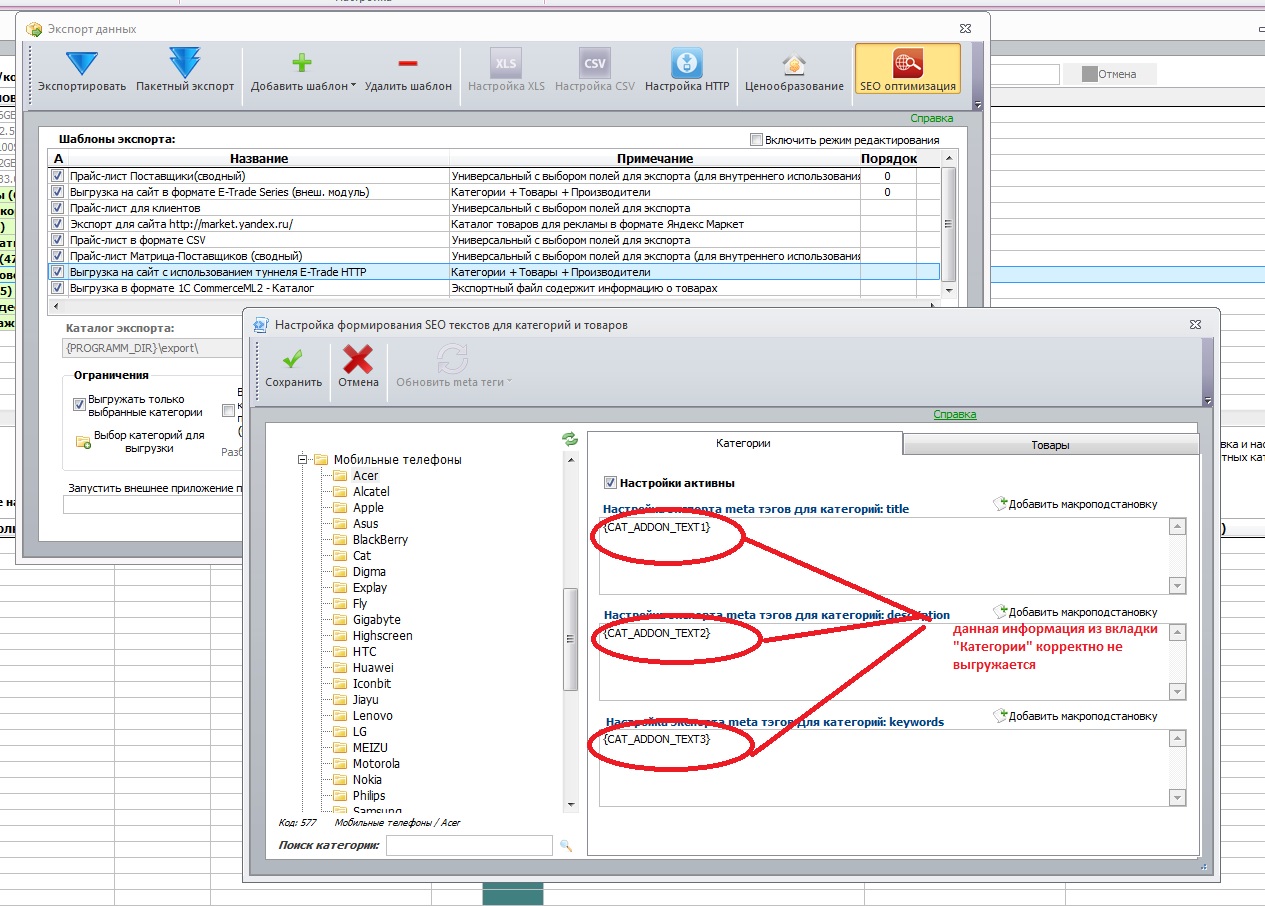Collapse Мобильные телефоны tree node
This screenshot has height=906, width=1265.
tap(301, 460)
